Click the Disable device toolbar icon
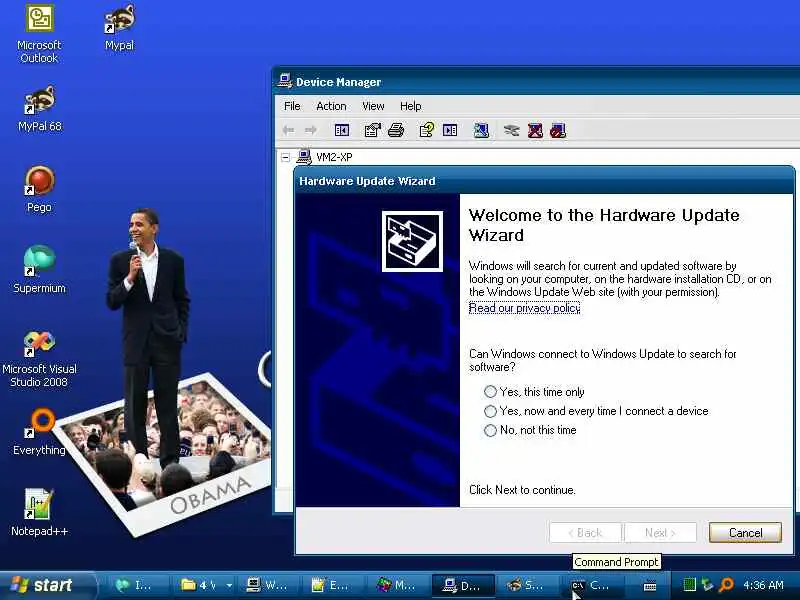 coord(558,130)
